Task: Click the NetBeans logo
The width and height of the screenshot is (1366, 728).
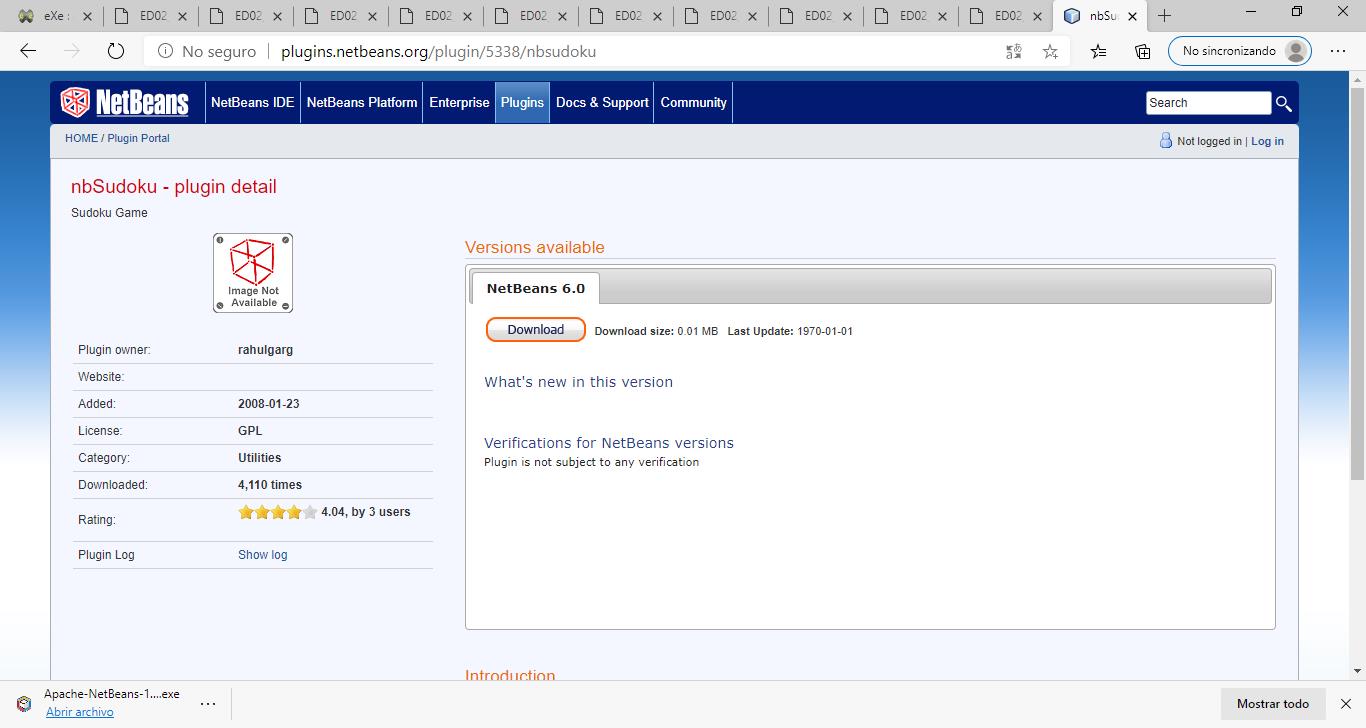Action: 124,102
